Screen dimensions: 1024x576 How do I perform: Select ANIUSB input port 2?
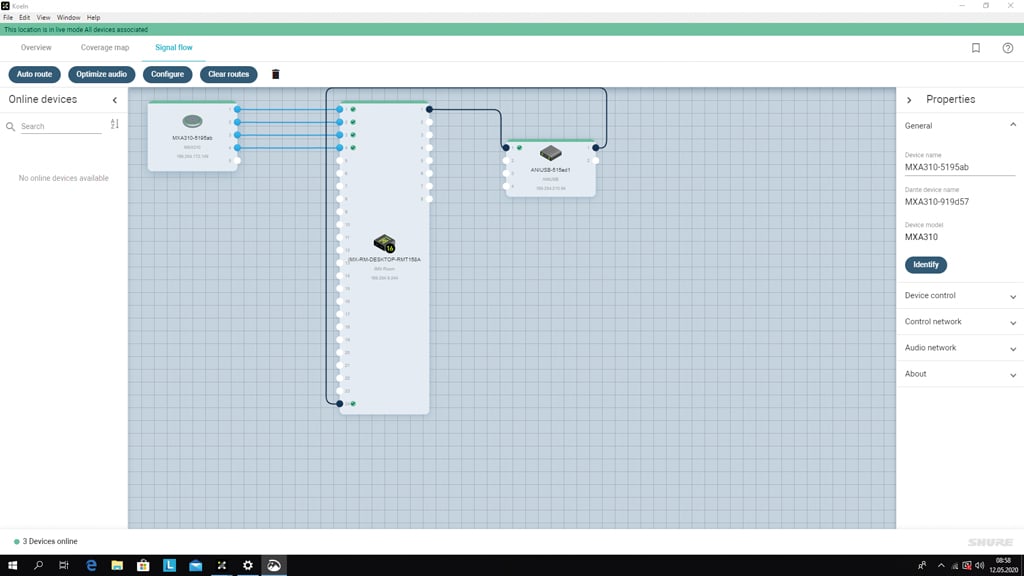point(506,161)
